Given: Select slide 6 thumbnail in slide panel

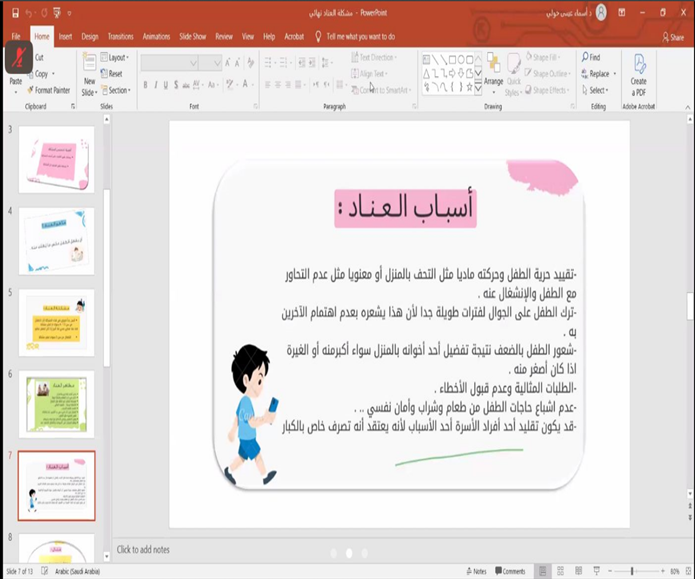Looking at the screenshot, I should pyautogui.click(x=57, y=403).
